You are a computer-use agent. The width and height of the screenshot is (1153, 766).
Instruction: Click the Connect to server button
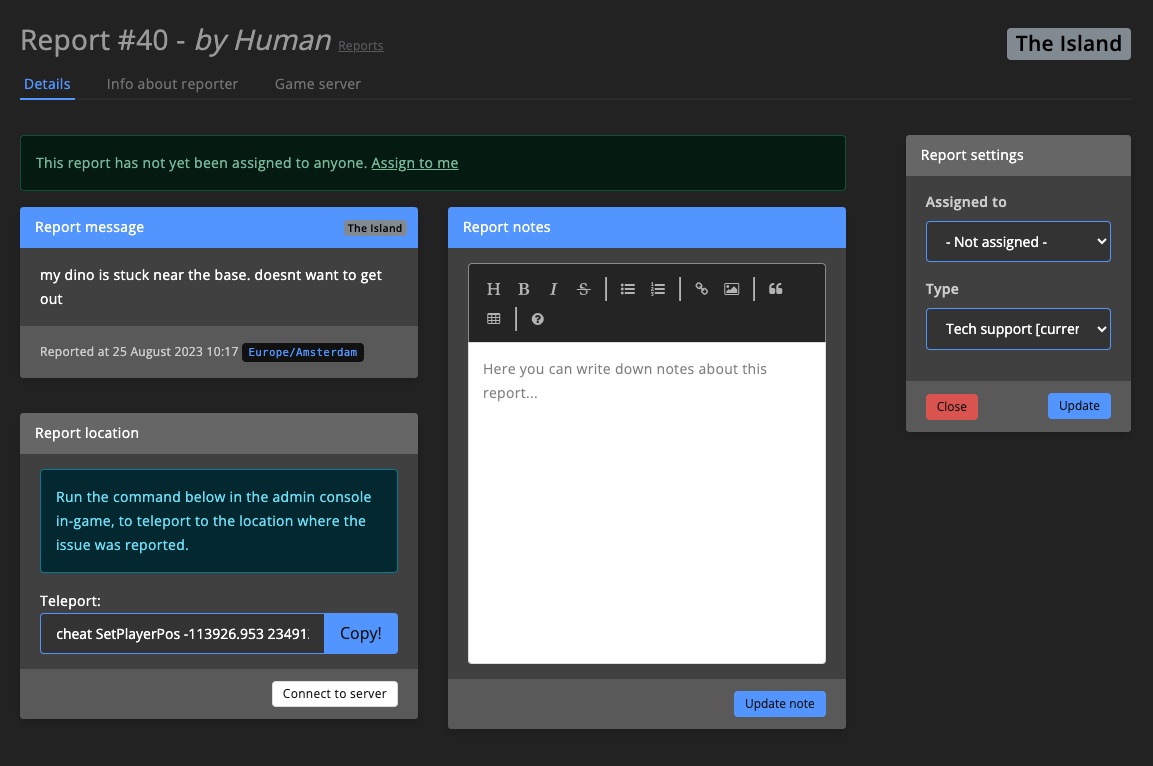pyautogui.click(x=334, y=693)
